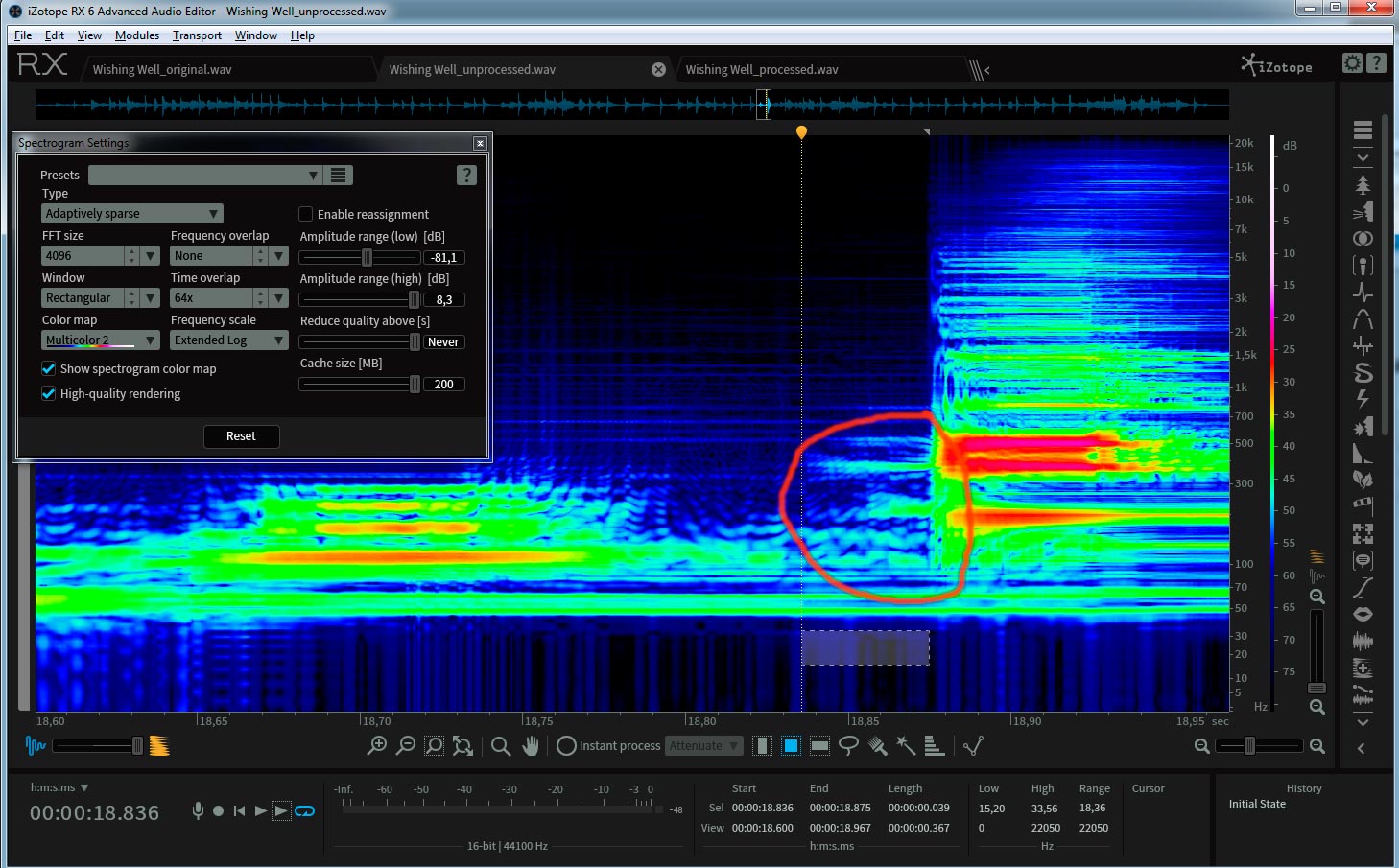Choose the Brush selection tool
Viewport: 1399px width, 868px height.
(x=877, y=745)
